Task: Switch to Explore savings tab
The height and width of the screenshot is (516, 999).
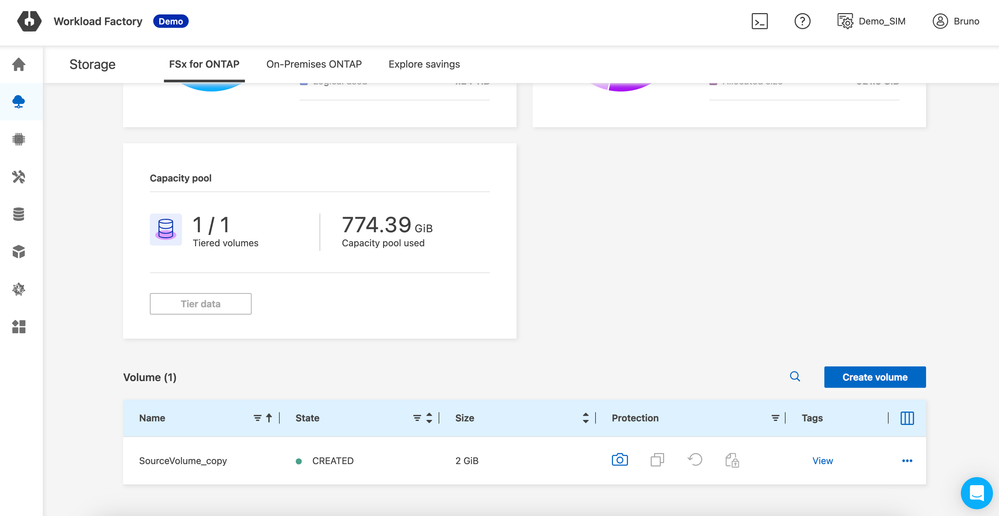Action: (424, 64)
